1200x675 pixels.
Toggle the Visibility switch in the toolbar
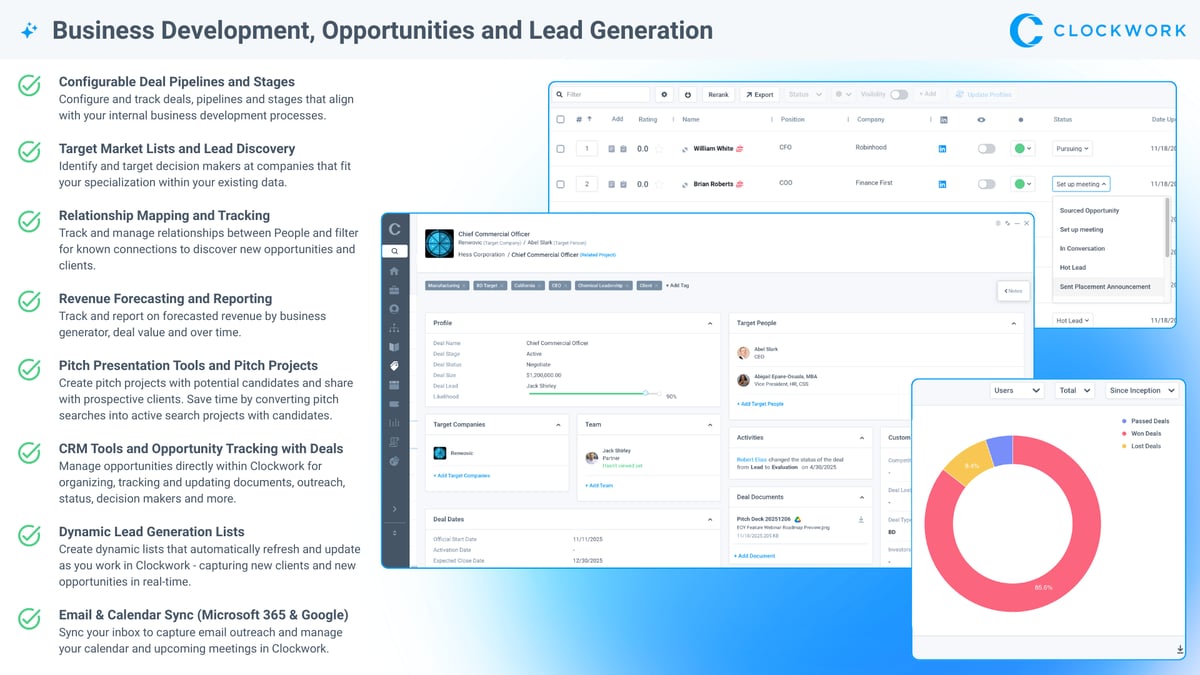click(x=899, y=95)
